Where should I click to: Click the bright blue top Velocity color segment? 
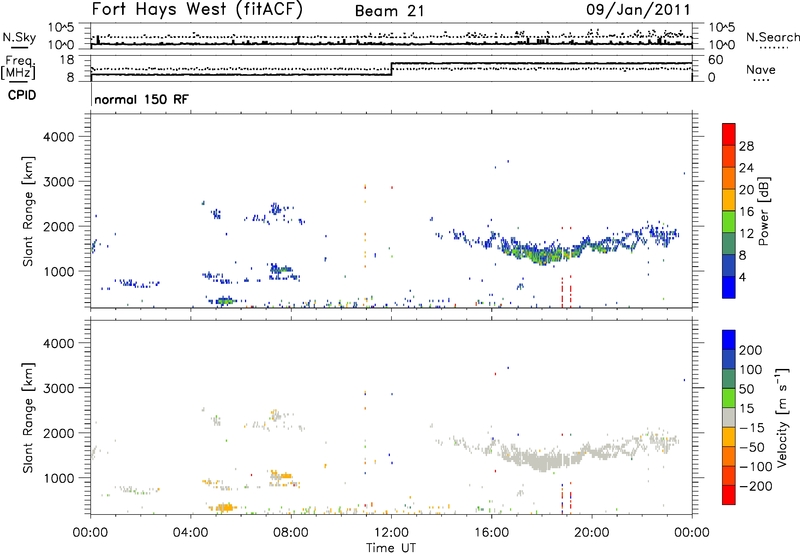[729, 340]
